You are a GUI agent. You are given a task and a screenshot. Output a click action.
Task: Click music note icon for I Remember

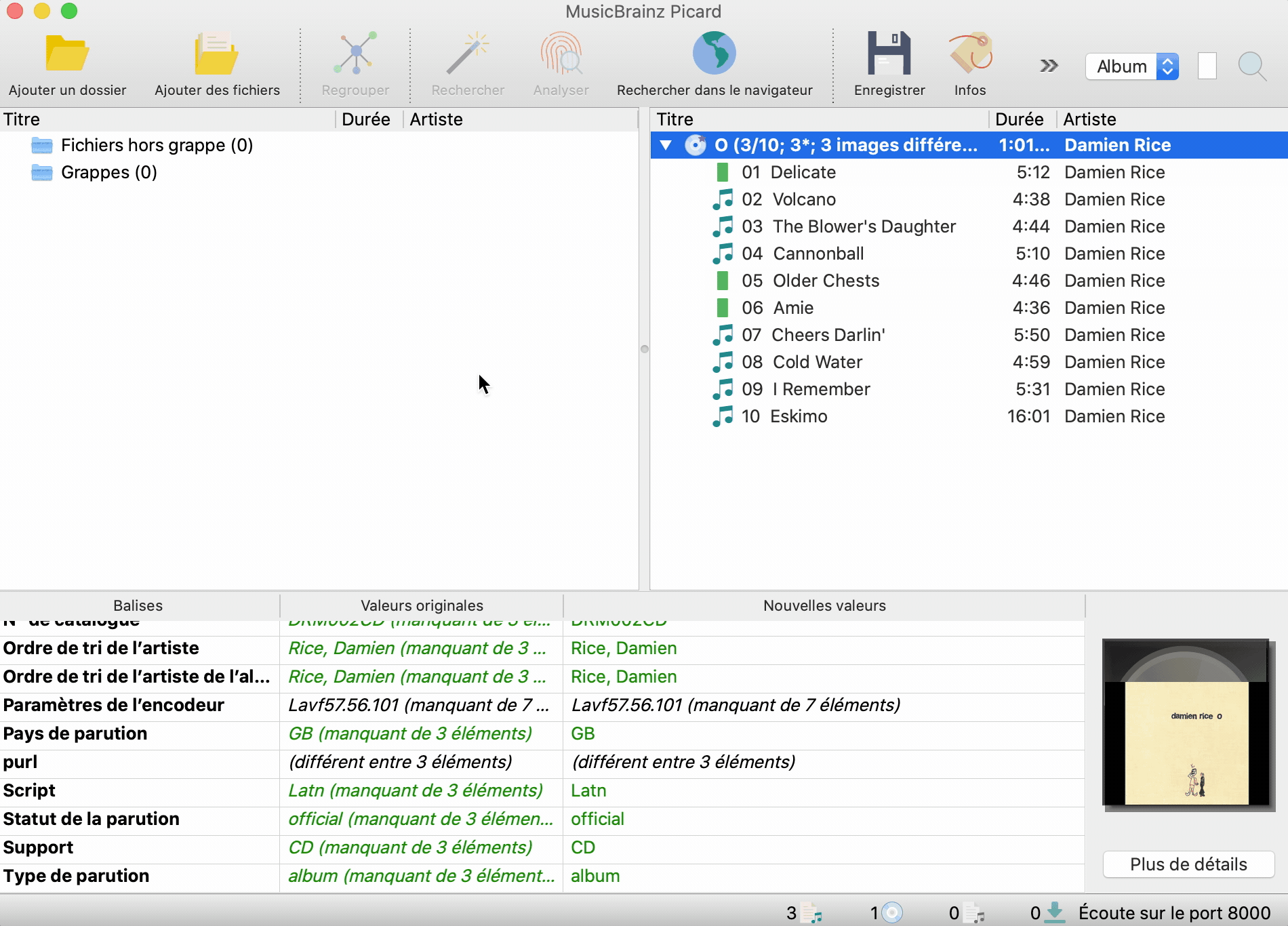pyautogui.click(x=723, y=389)
